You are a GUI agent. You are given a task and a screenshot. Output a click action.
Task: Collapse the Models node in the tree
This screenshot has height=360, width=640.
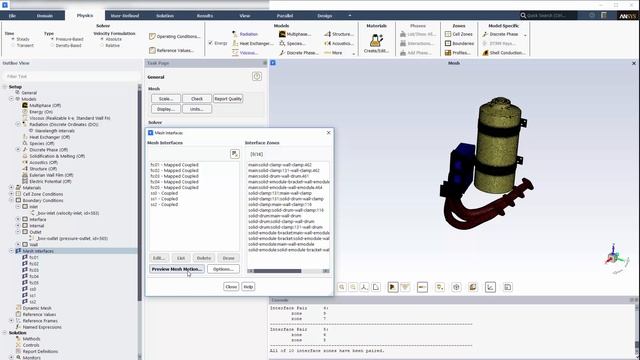(x=11, y=99)
